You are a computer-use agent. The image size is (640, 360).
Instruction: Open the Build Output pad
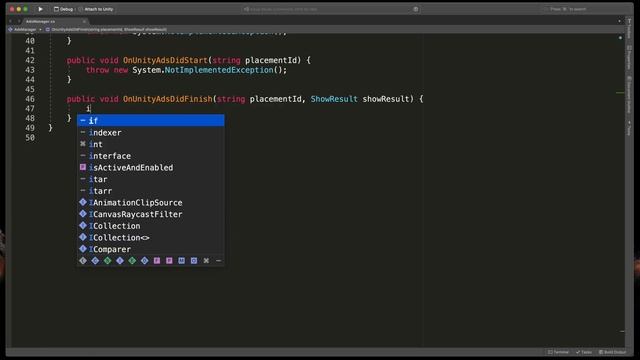pyautogui.click(x=612, y=352)
